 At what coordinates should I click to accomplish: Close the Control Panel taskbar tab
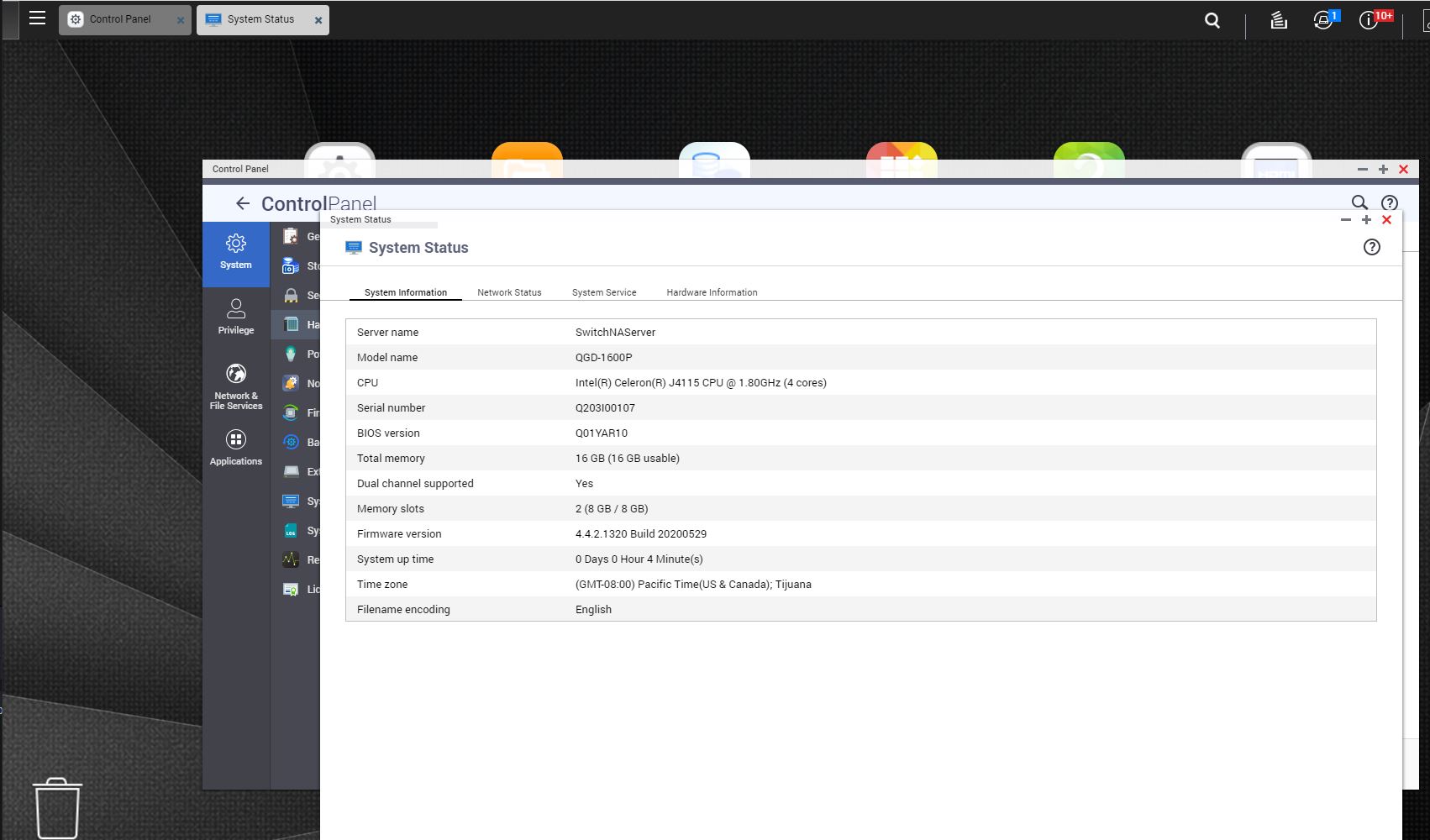pyautogui.click(x=180, y=20)
